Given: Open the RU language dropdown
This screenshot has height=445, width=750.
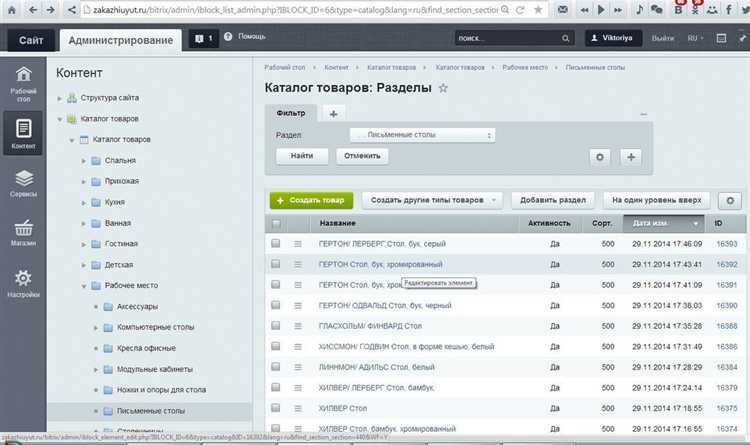Looking at the screenshot, I should click(x=695, y=38).
